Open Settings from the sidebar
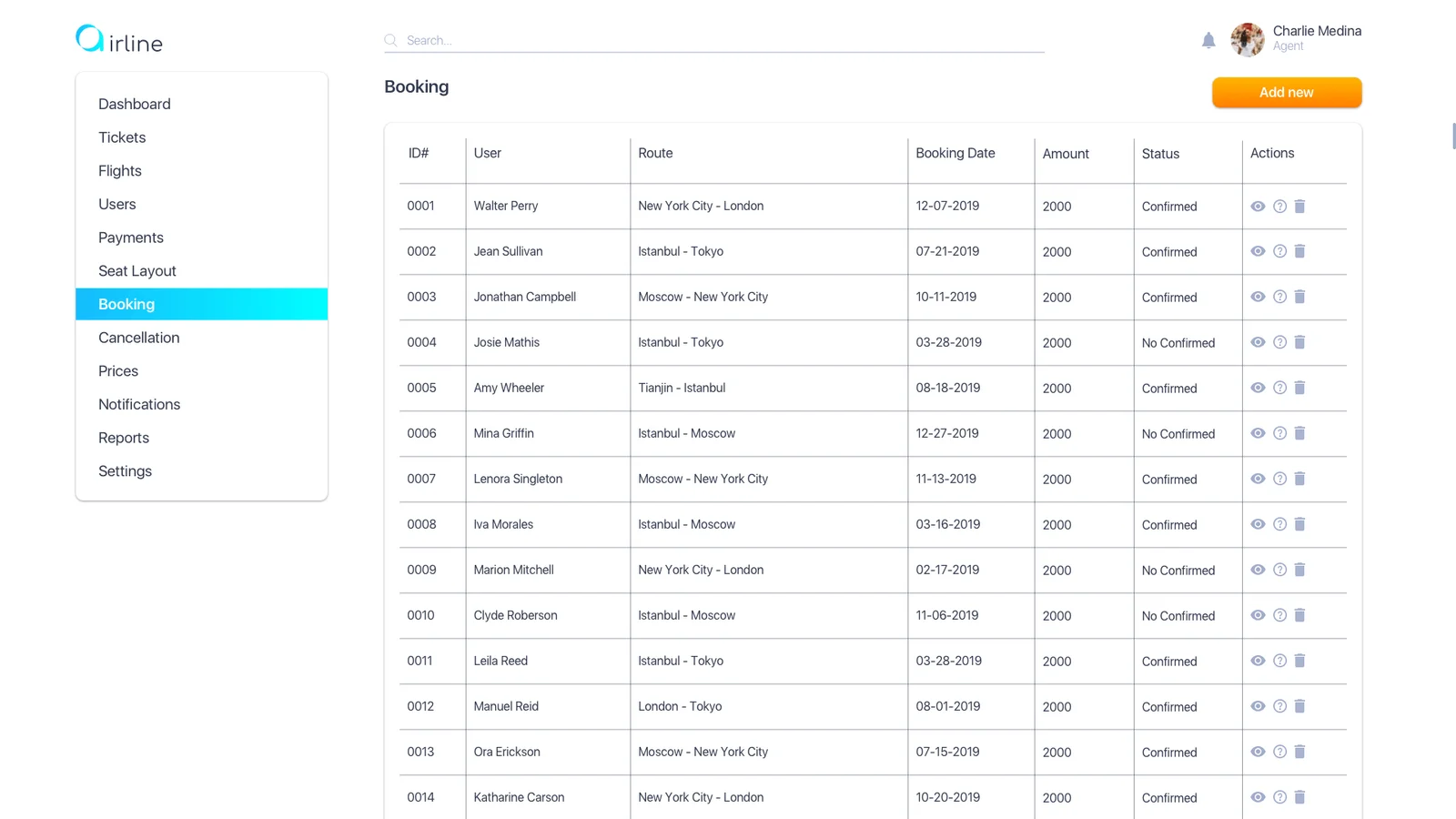 [x=126, y=471]
